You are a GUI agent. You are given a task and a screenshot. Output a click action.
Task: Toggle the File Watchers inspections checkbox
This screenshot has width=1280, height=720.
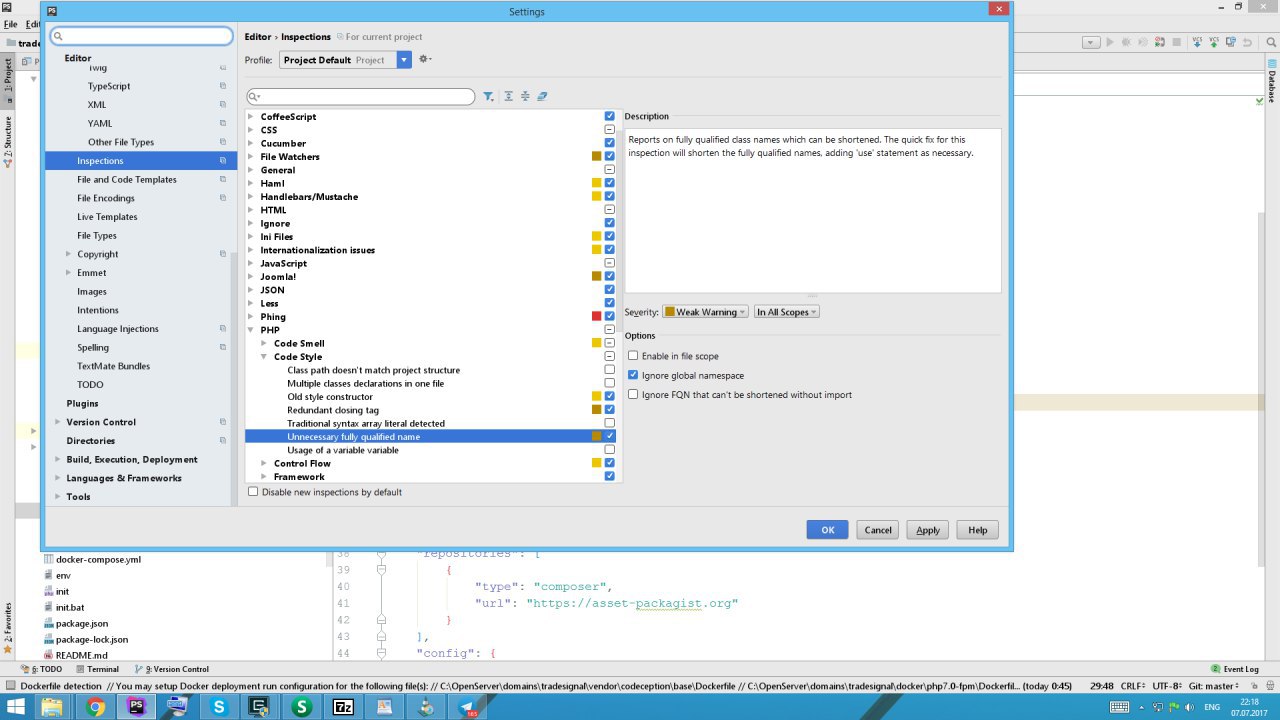(x=610, y=156)
